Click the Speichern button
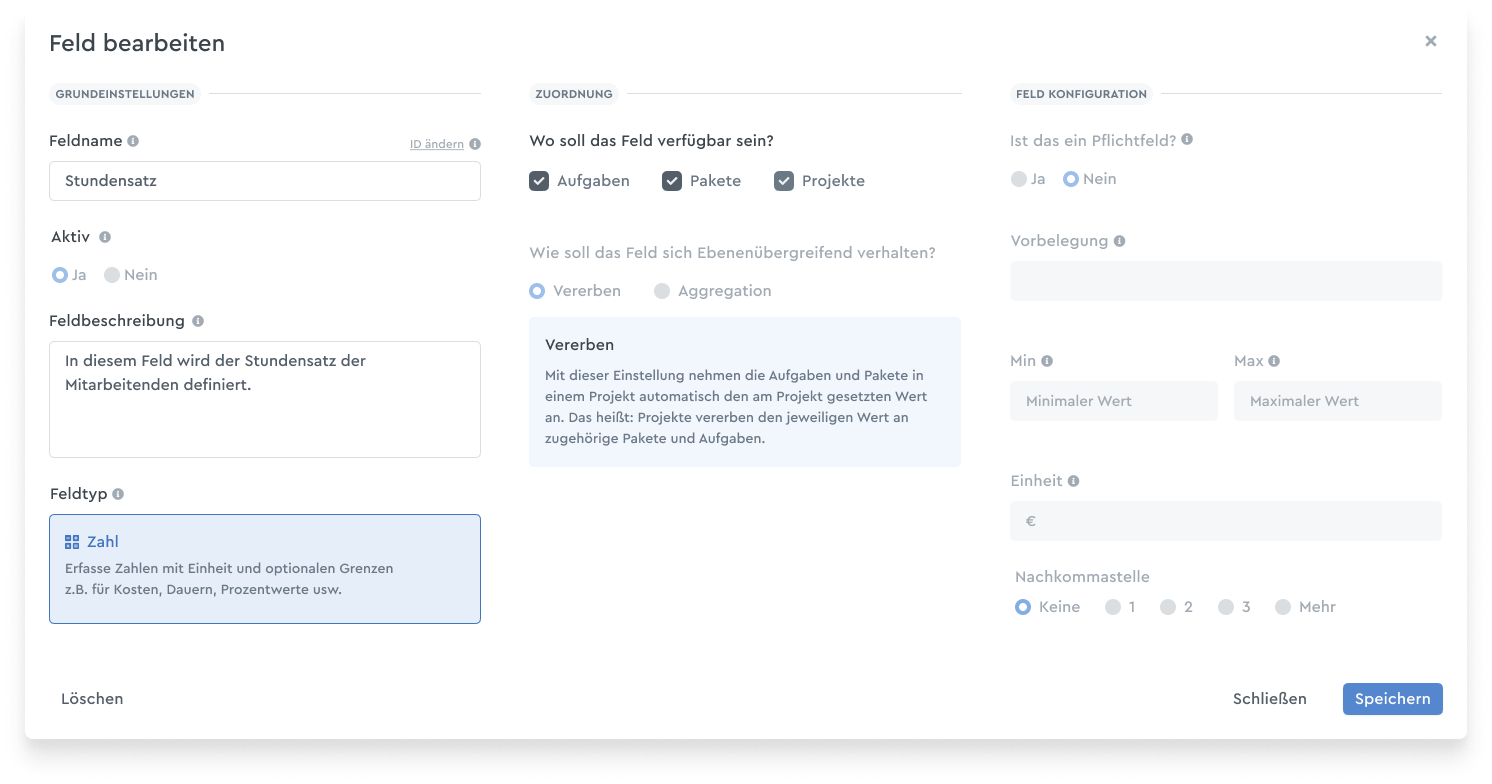 1393,699
